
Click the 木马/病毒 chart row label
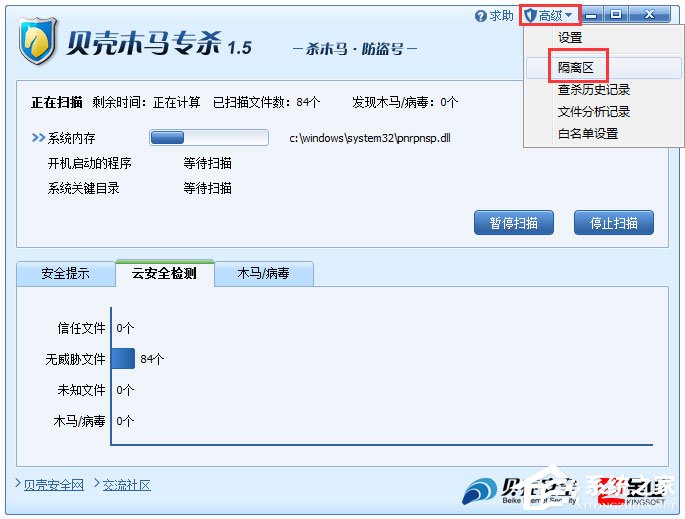[80, 421]
